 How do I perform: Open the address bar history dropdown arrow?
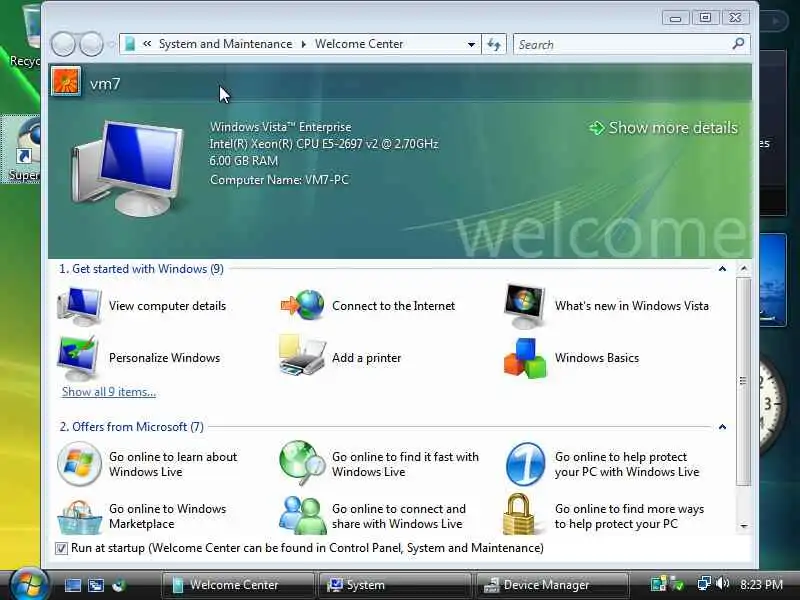click(x=471, y=44)
